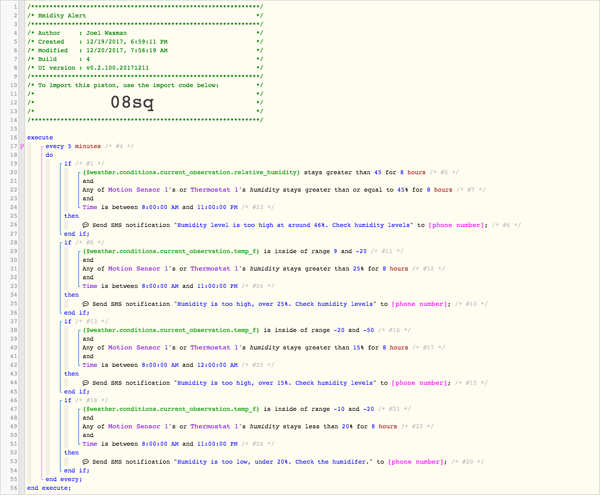
Task: Click the message 'Humidity is too low, under 20%'
Action: pyautogui.click(x=273, y=462)
